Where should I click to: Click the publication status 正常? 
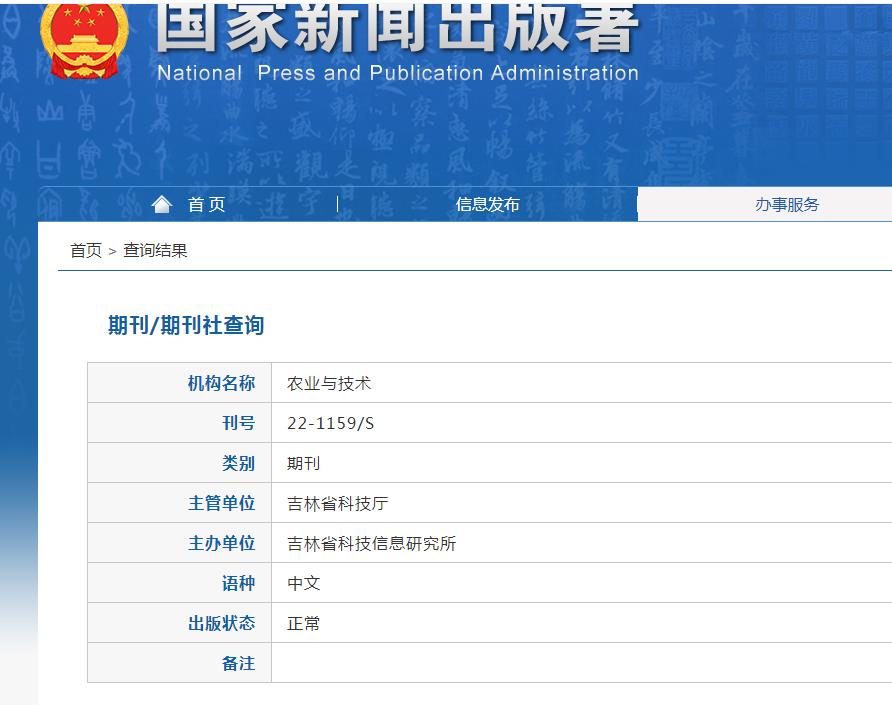pos(302,622)
